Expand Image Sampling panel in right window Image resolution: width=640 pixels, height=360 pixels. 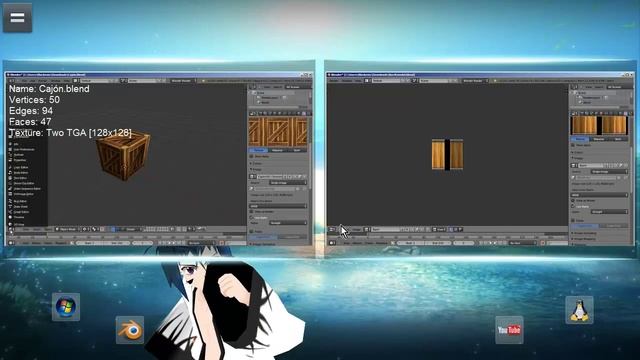click(583, 233)
